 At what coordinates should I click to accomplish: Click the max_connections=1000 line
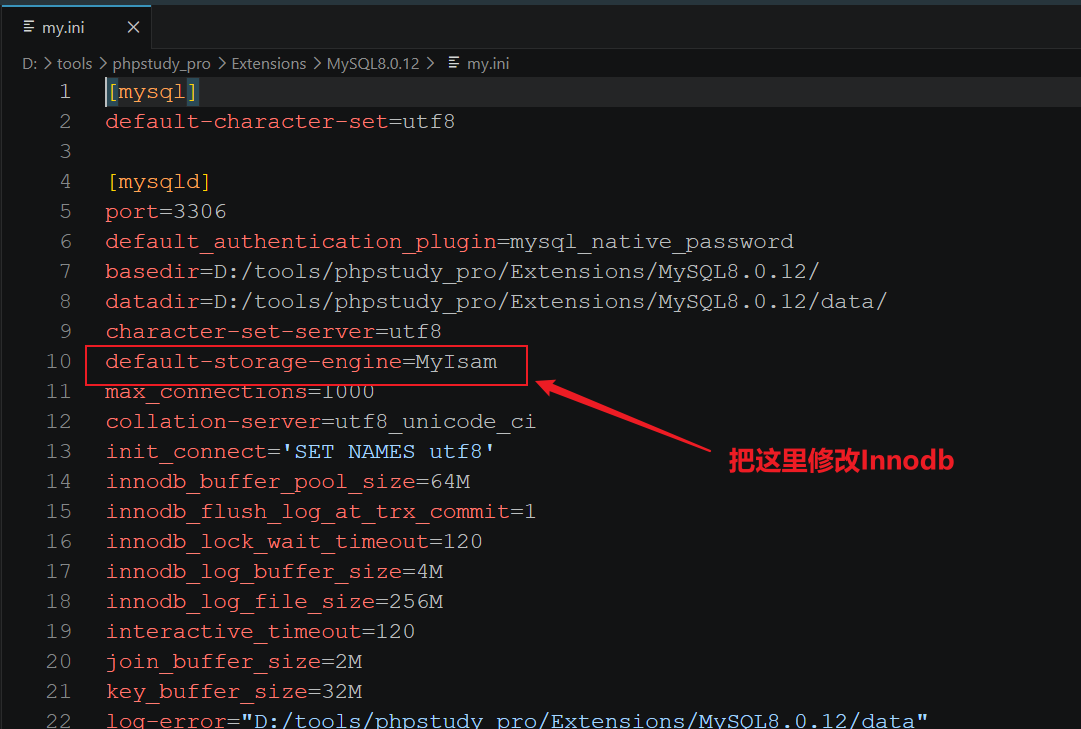pyautogui.click(x=240, y=391)
